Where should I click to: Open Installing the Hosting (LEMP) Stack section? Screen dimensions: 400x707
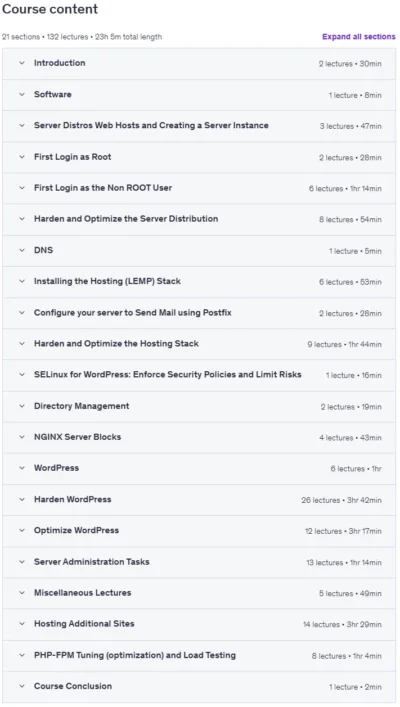pyautogui.click(x=199, y=282)
